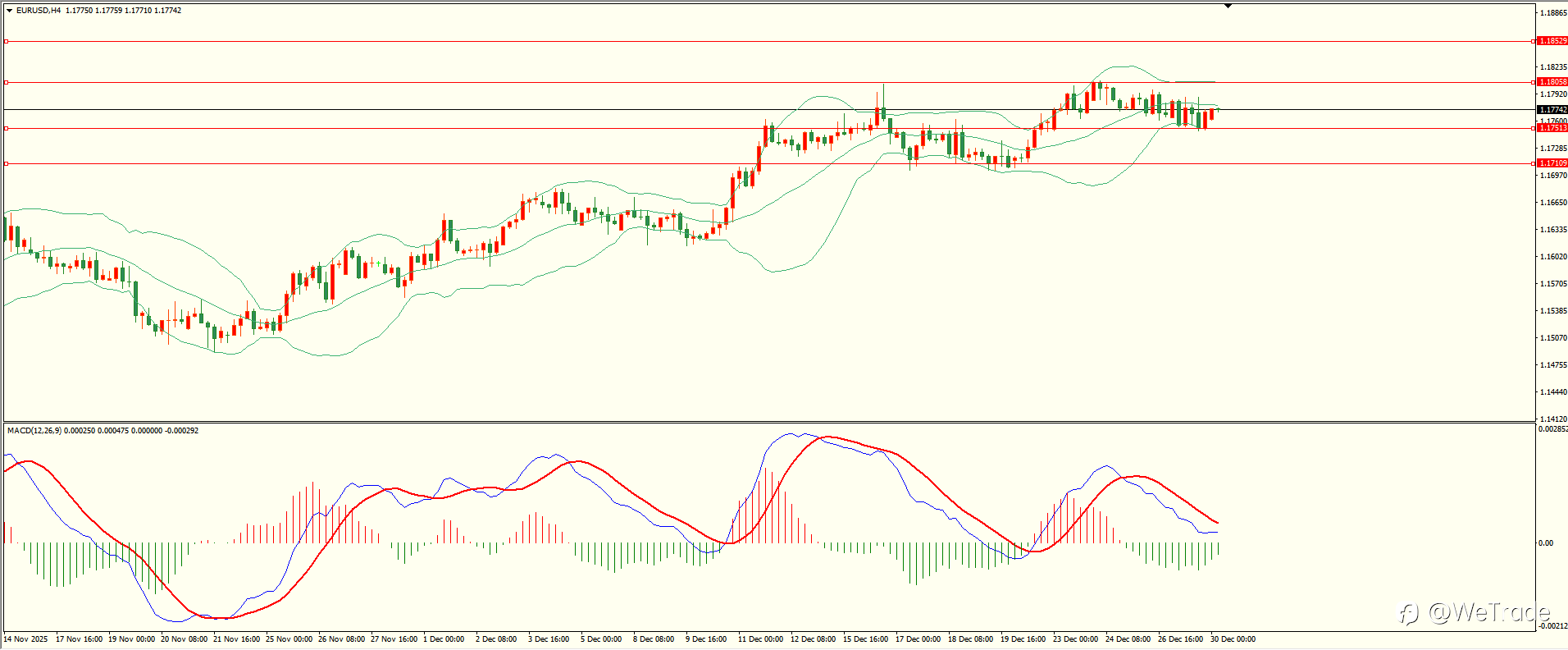Click the 26 Nov 08:00 time axis label
Image resolution: width=1568 pixels, height=650 pixels.
click(x=341, y=639)
